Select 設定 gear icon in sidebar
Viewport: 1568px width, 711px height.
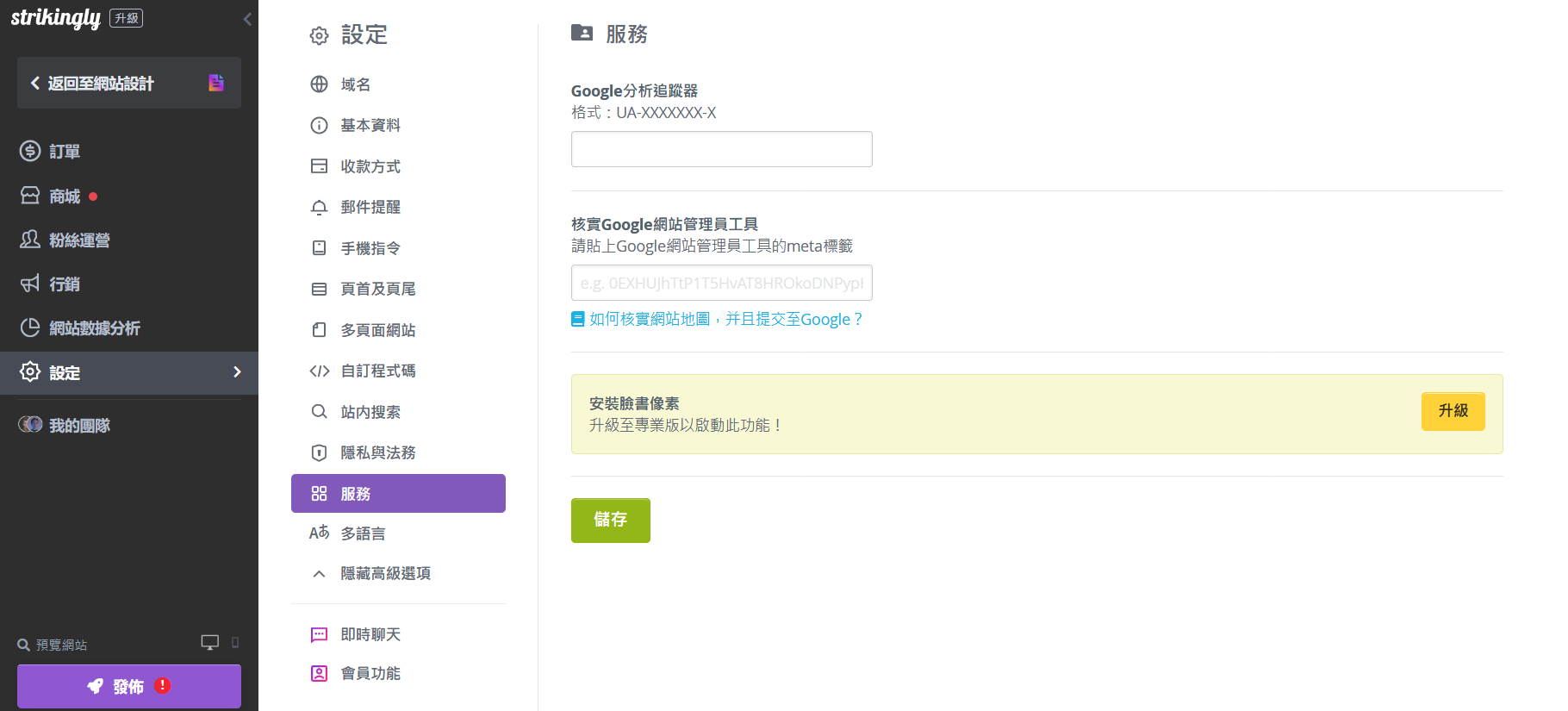coord(30,371)
